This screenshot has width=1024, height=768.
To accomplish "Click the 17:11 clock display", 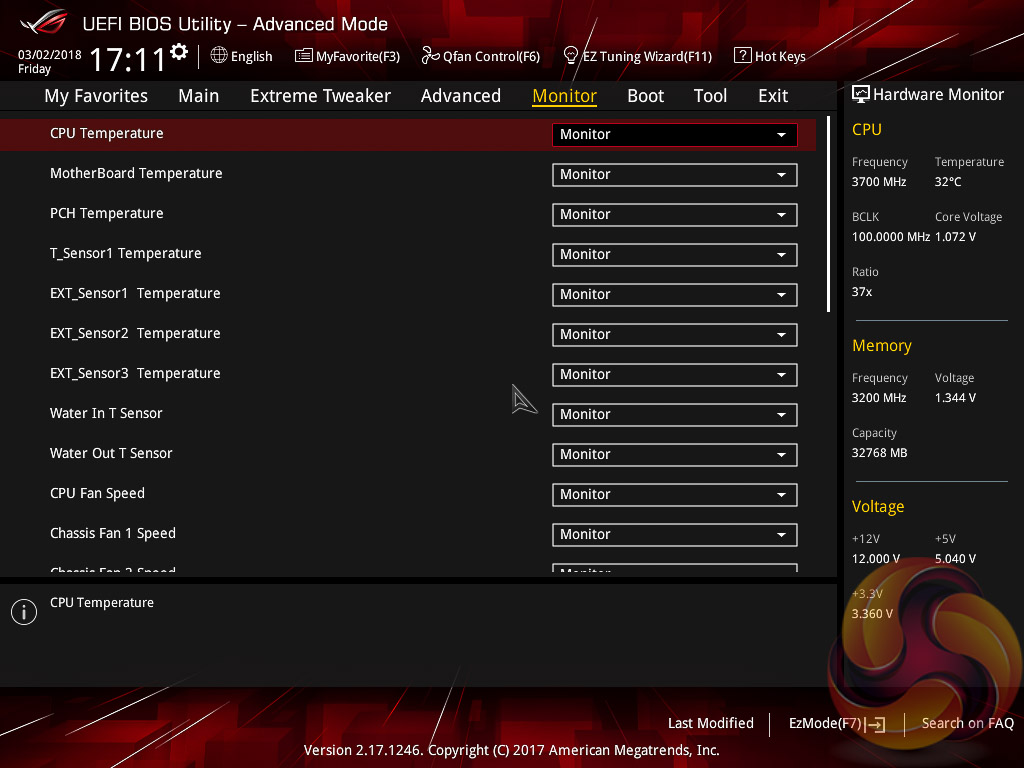I will [127, 59].
